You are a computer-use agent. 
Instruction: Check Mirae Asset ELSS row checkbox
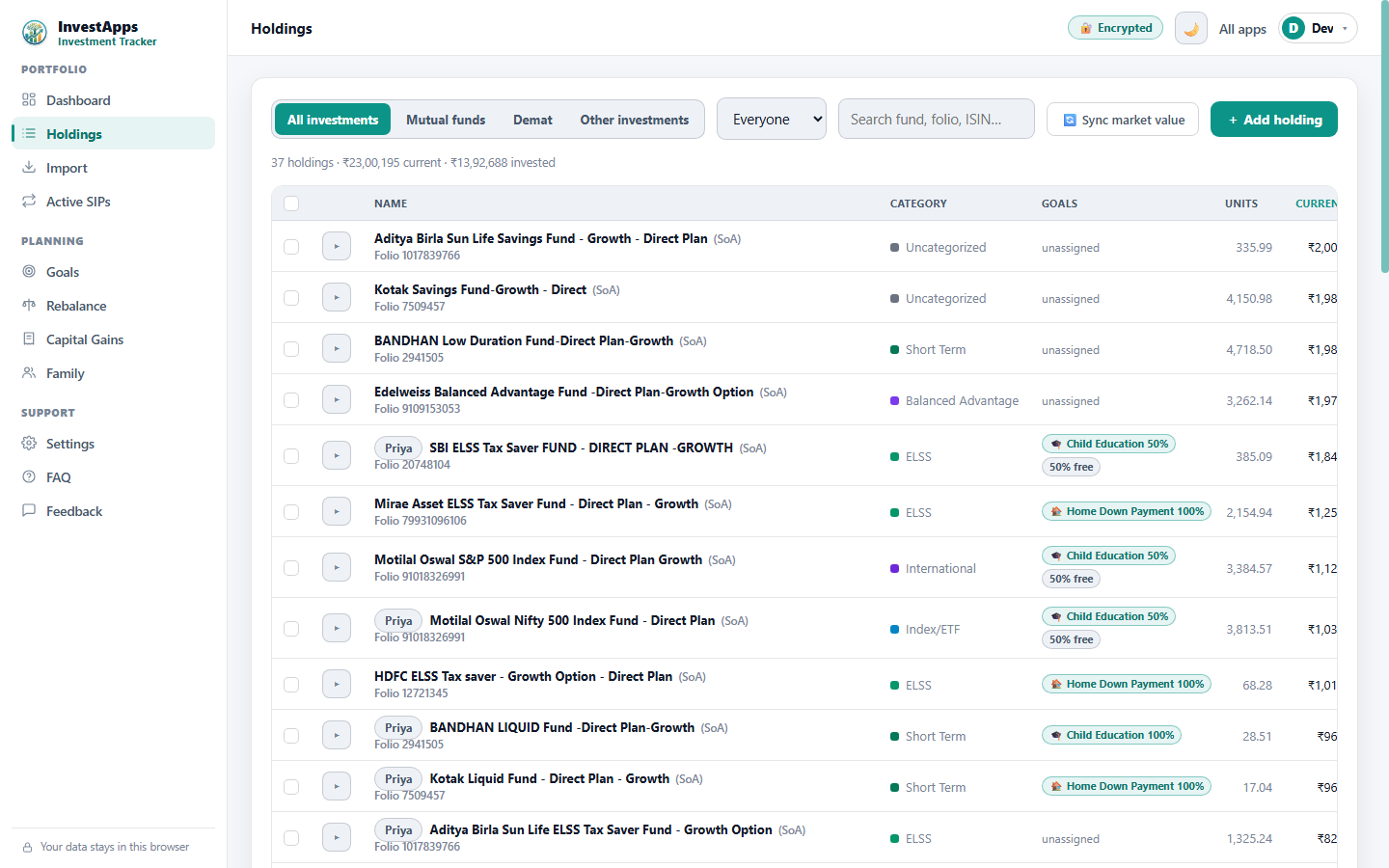pos(291,512)
